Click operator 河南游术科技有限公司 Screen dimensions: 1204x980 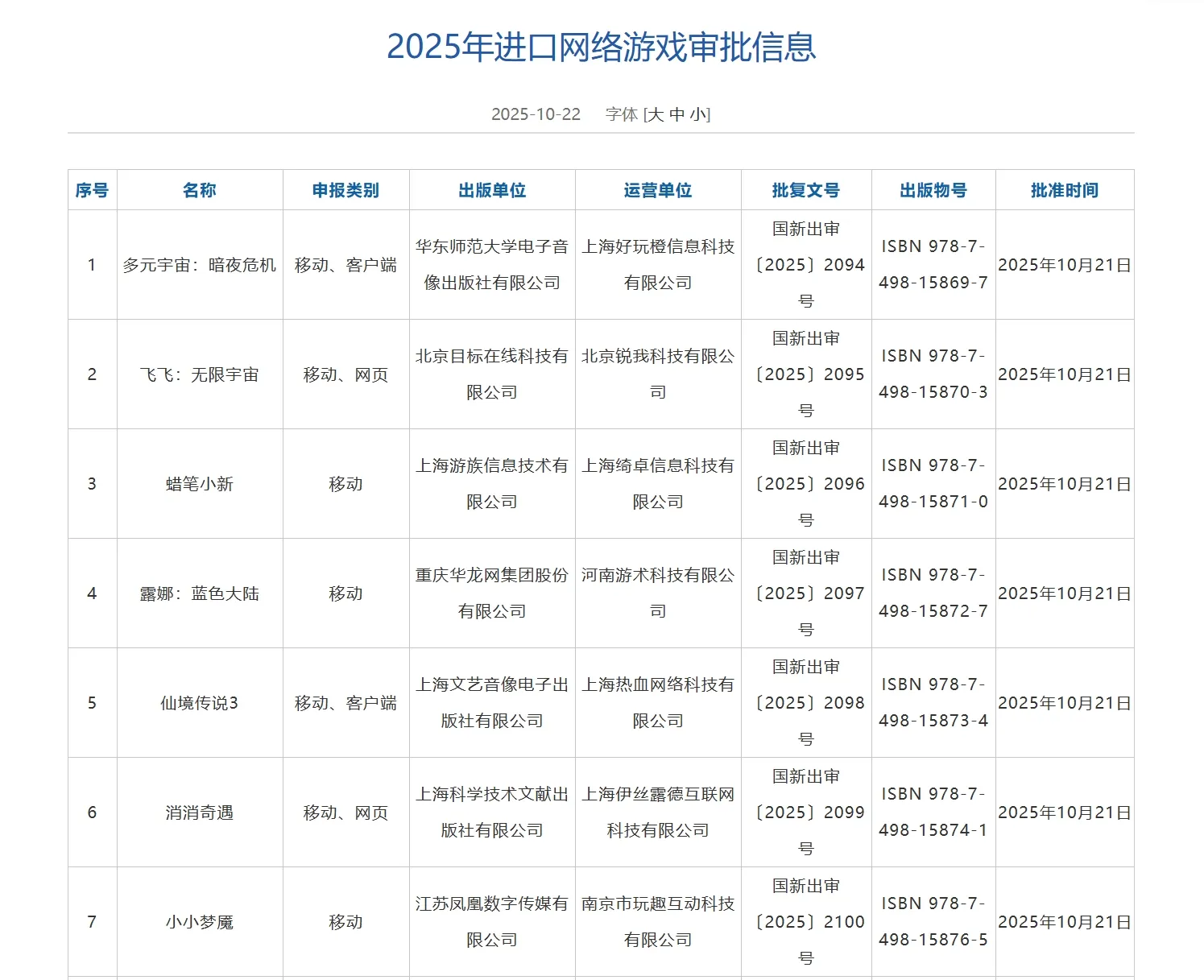(658, 593)
